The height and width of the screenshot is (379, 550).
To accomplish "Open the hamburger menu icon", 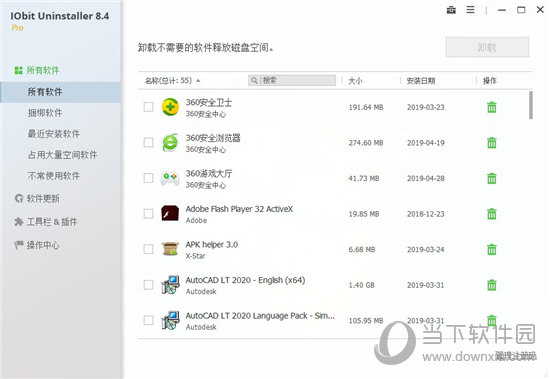I will pos(470,10).
